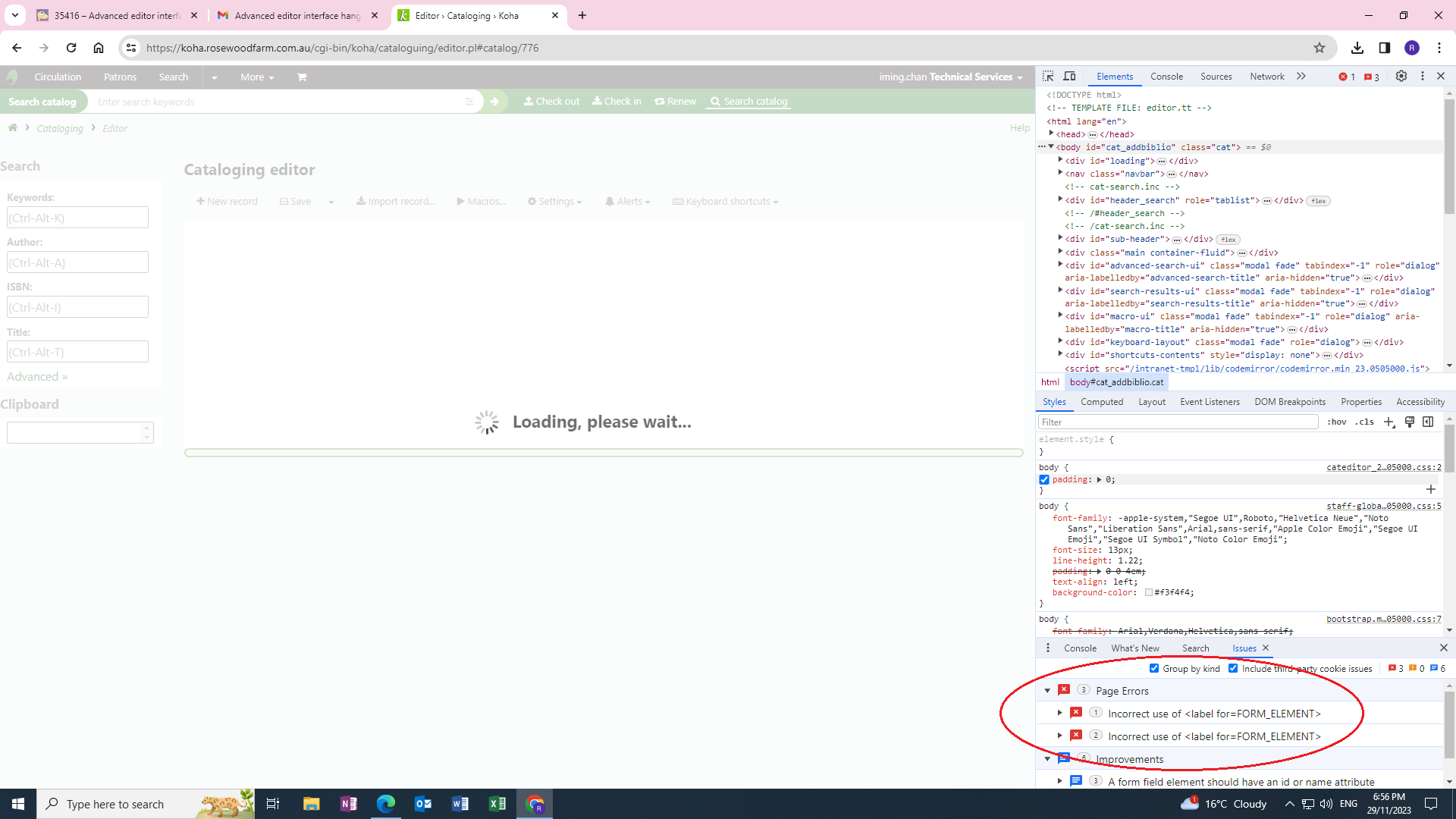Bookmark this page with the star icon

(x=1319, y=48)
